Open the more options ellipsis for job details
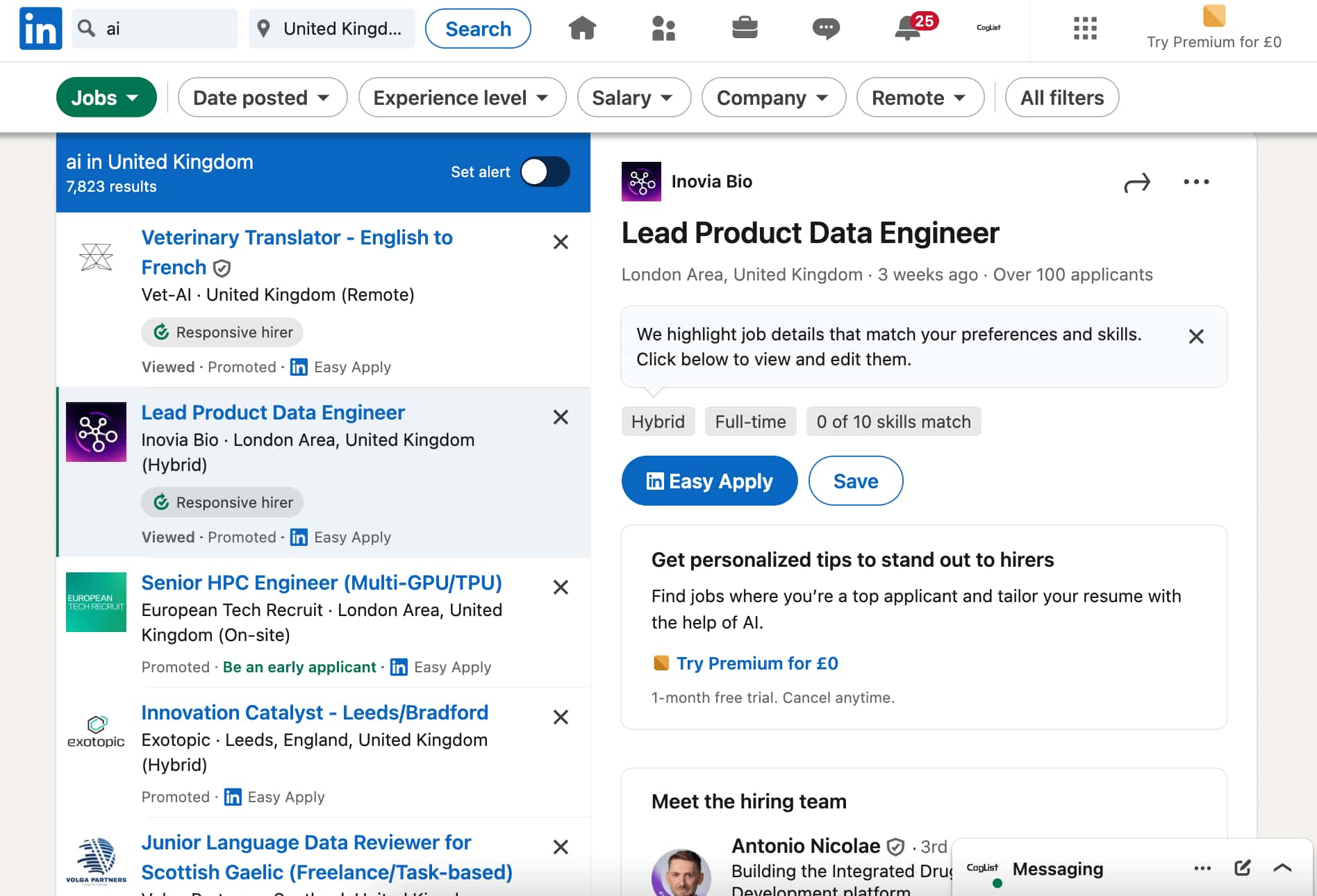 pyautogui.click(x=1196, y=182)
